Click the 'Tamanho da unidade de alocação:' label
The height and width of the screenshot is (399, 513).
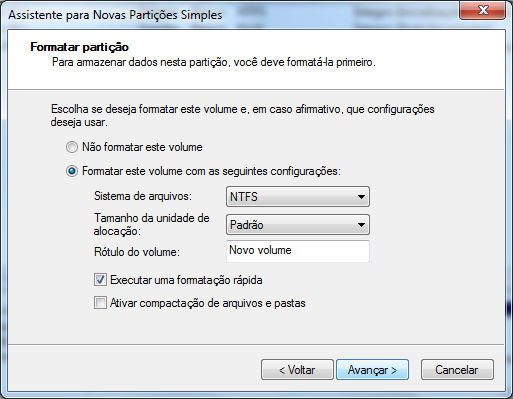click(x=151, y=224)
